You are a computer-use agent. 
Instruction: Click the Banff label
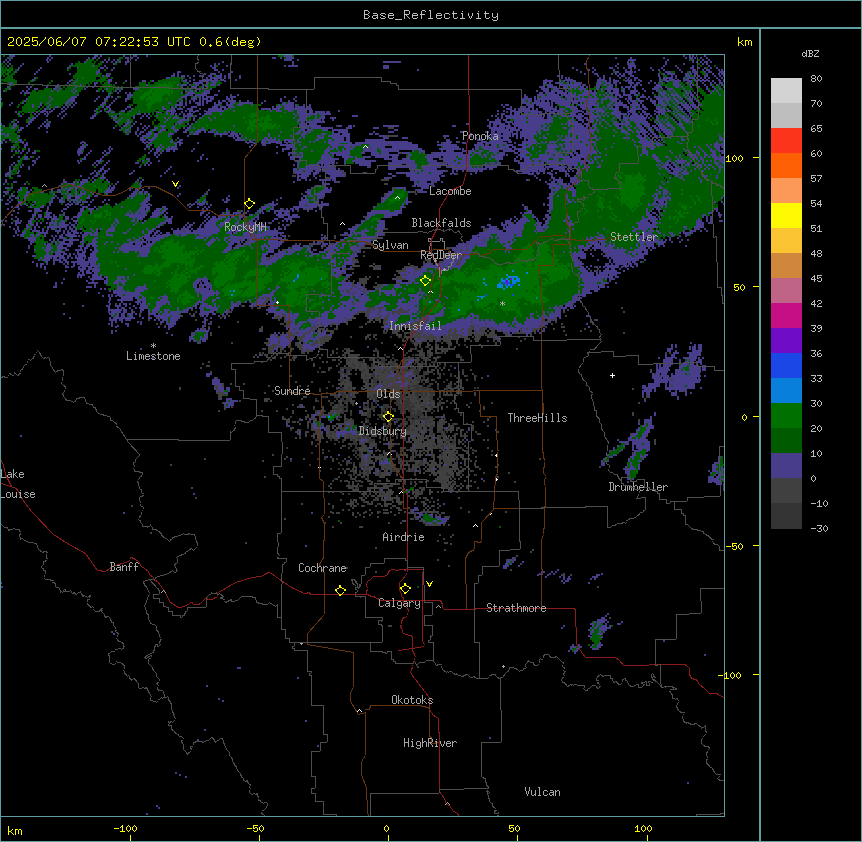coord(124,567)
